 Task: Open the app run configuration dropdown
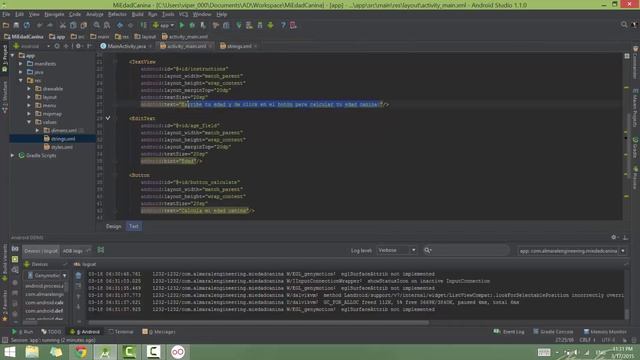[x=163, y=25]
